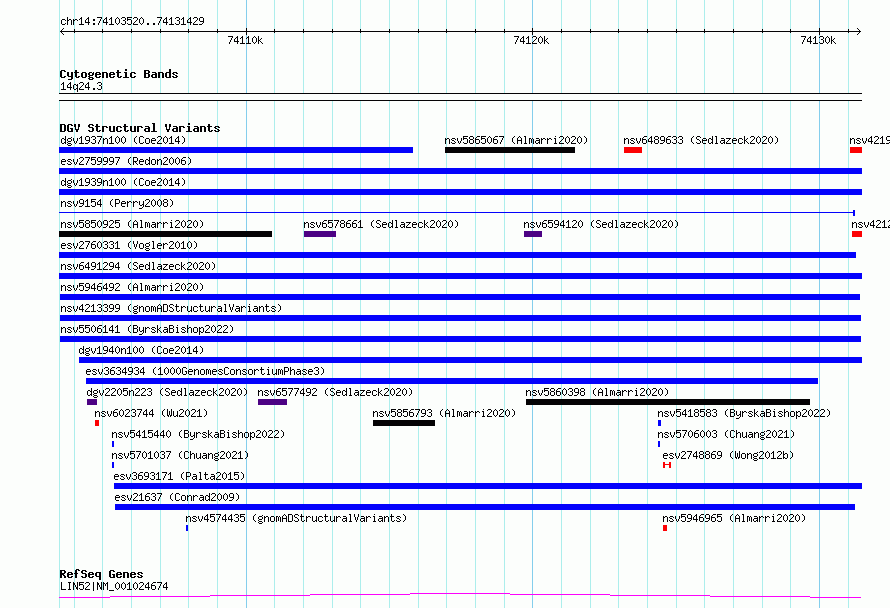Image resolution: width=890 pixels, height=608 pixels.
Task: Click the 74120k ruler tick label
Action: point(531,40)
